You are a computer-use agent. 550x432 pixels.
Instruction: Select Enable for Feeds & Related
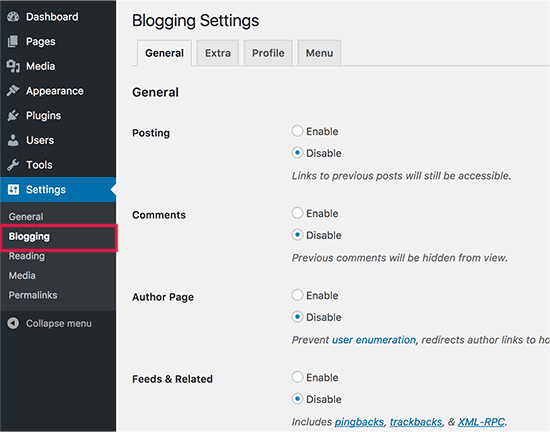(x=297, y=377)
